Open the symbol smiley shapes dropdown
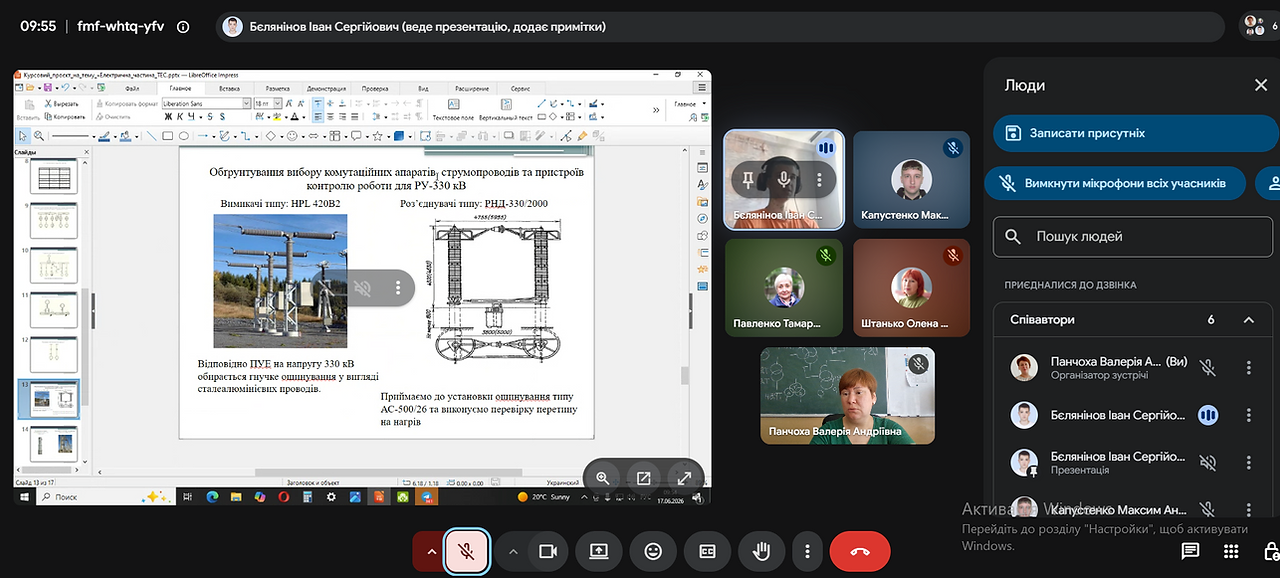1280x578 pixels. (304, 136)
